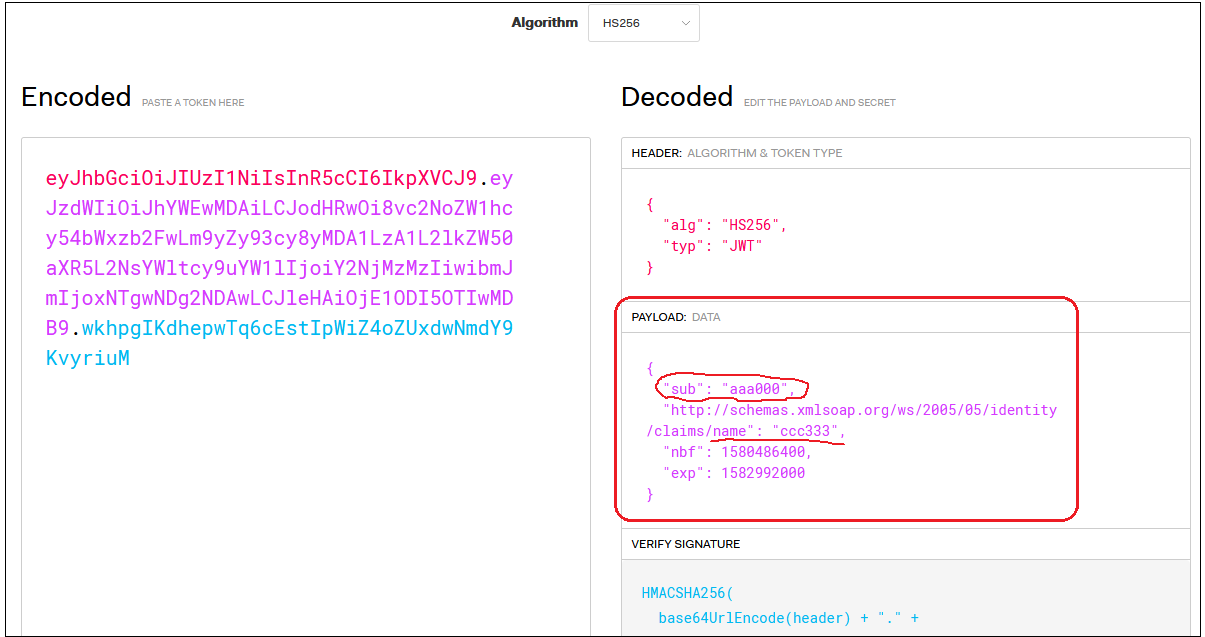The image size is (1205, 637).
Task: Click the blue signature segment of the encoded token
Action: click(297, 329)
